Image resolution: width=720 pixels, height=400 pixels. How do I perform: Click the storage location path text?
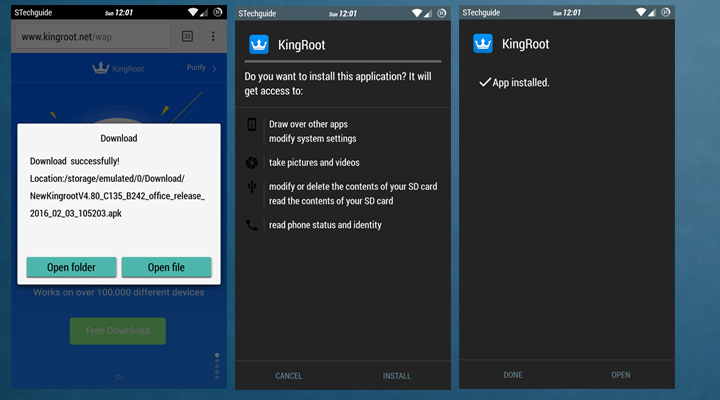pos(107,179)
